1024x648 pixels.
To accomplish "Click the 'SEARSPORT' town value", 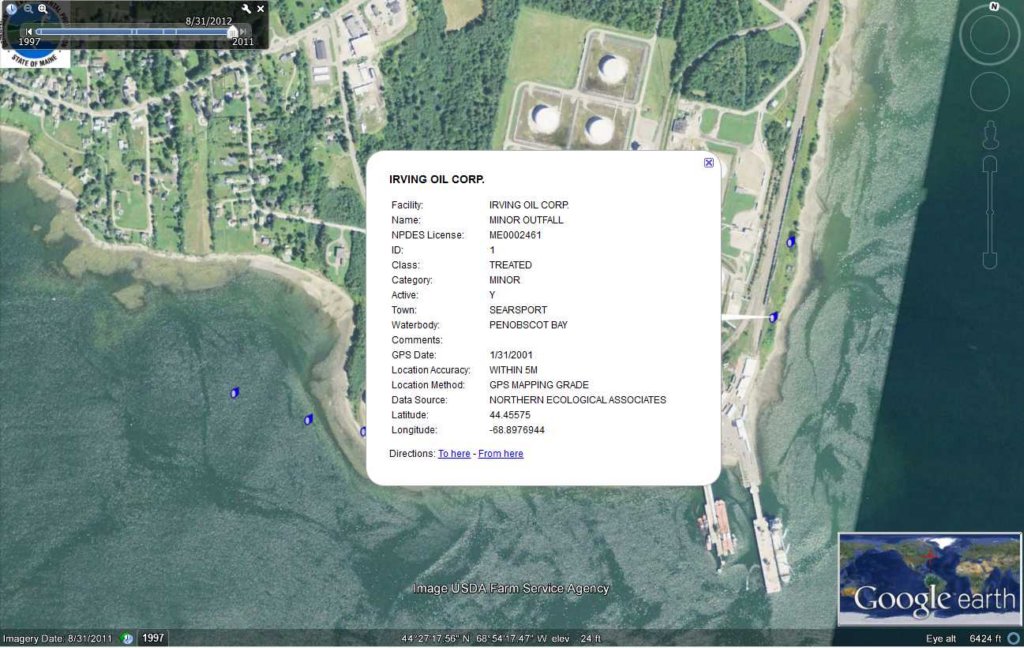I will (518, 310).
